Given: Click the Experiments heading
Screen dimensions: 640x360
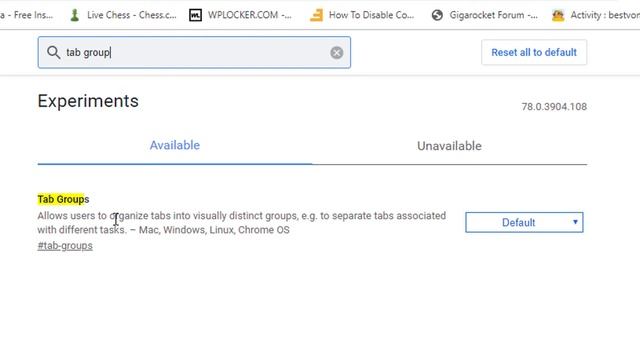Looking at the screenshot, I should [88, 101].
